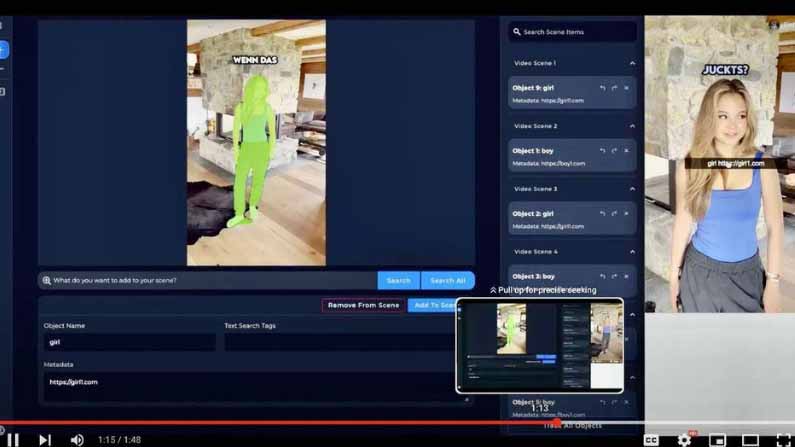The height and width of the screenshot is (447, 795).
Task: Select the Object 2: girl list item
Action: [572, 219]
